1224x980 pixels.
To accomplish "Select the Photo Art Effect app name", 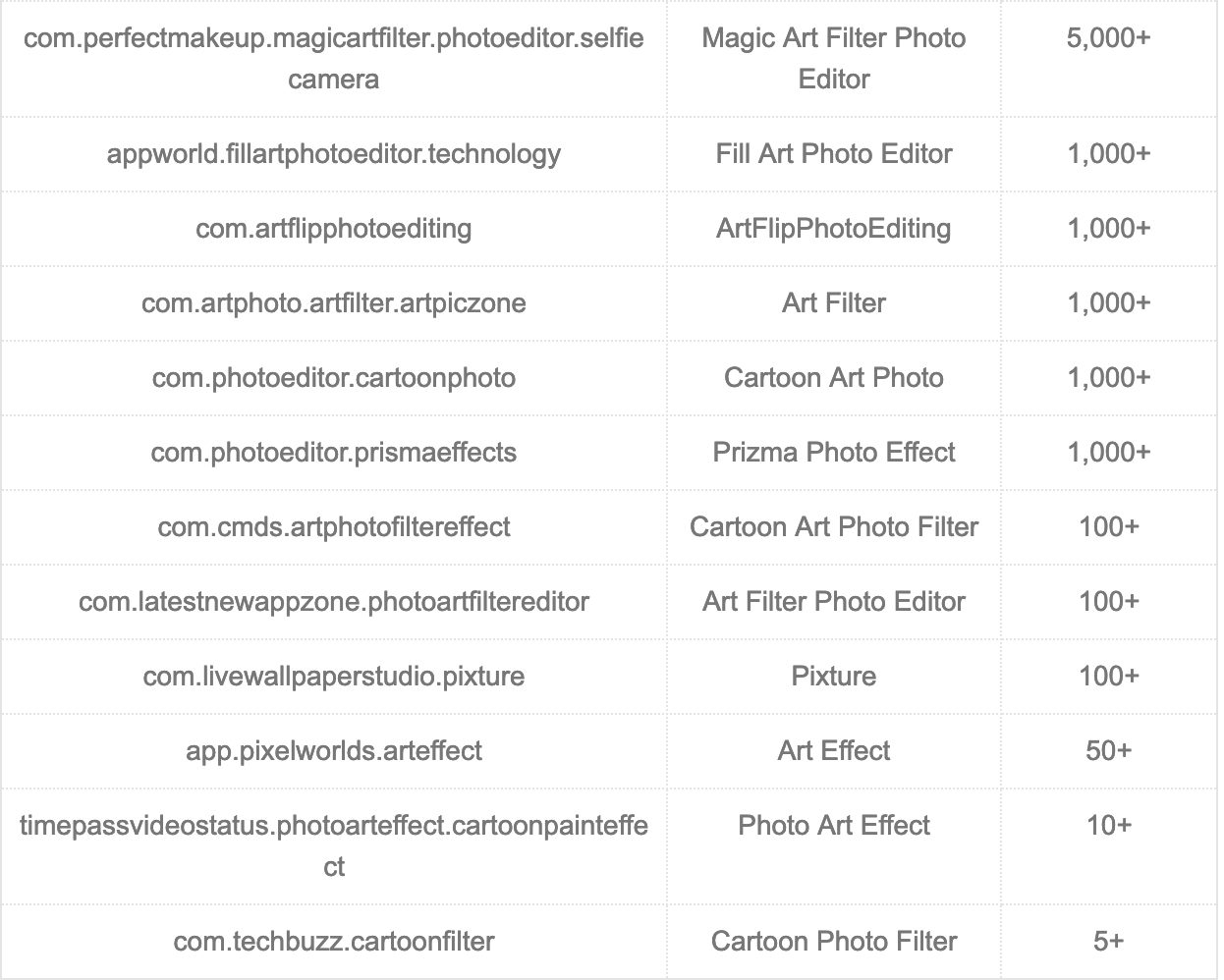I will click(833, 826).
